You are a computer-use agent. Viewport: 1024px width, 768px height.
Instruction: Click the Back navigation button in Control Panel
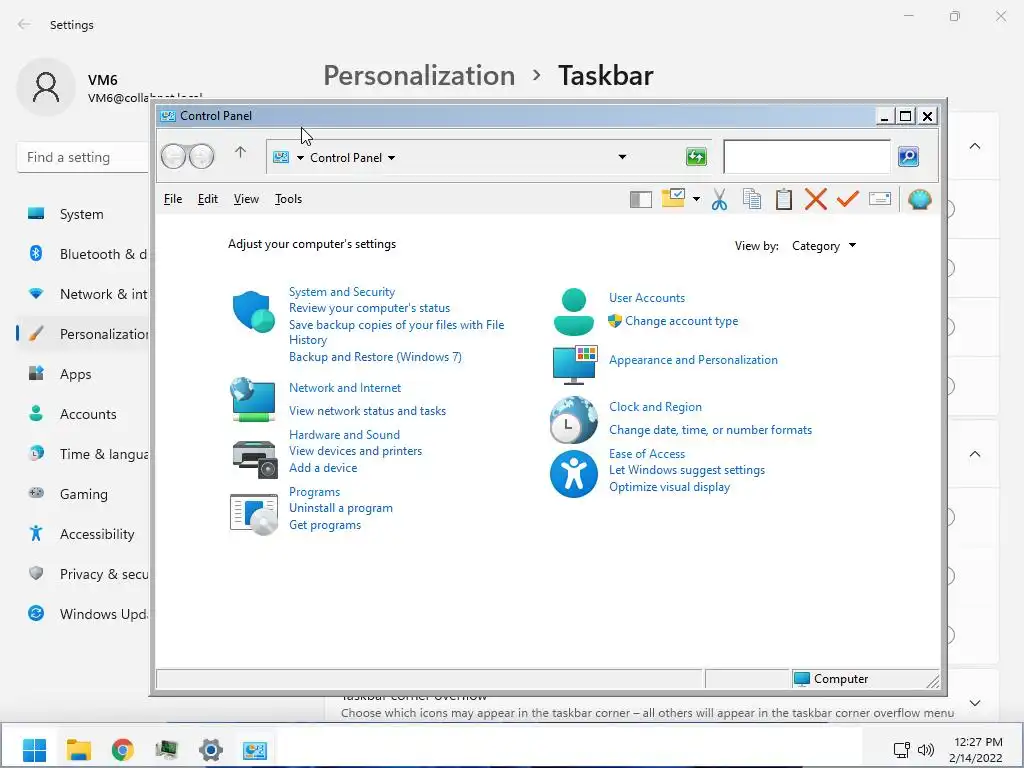[174, 157]
